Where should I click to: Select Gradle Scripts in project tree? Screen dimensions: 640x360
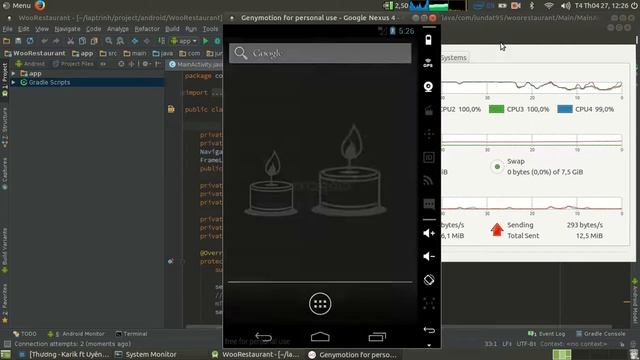point(49,82)
